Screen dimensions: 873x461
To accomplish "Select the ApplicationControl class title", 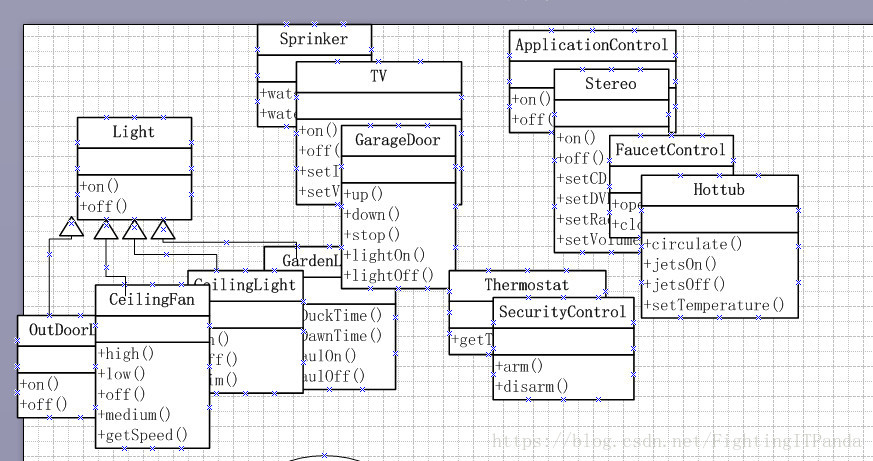I will 592,45.
